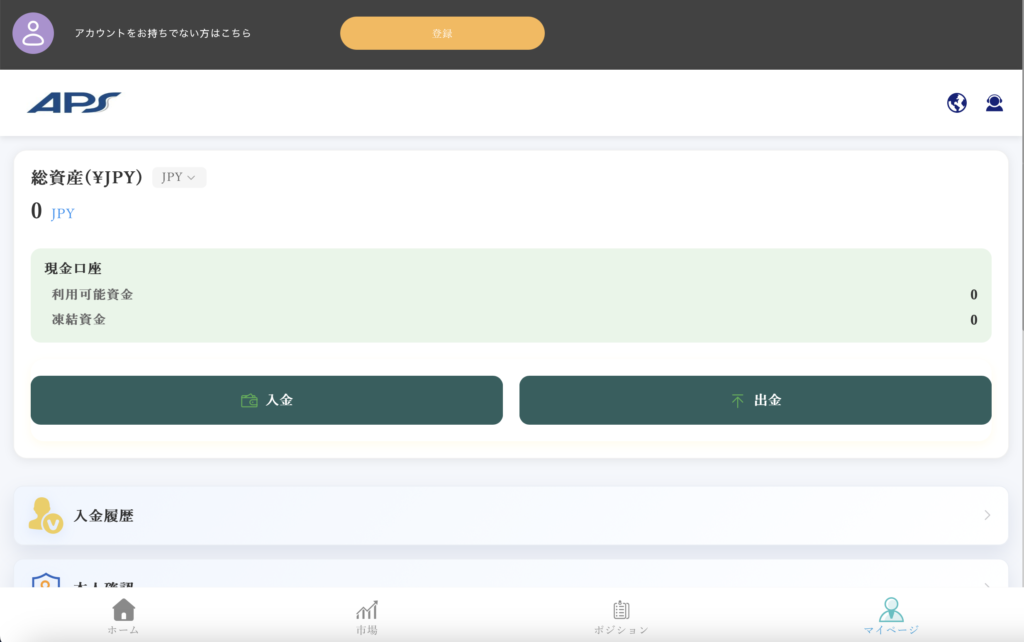Screen dimensions: 1024x642
Task: Switch to 市場 market tab
Action: (366, 618)
